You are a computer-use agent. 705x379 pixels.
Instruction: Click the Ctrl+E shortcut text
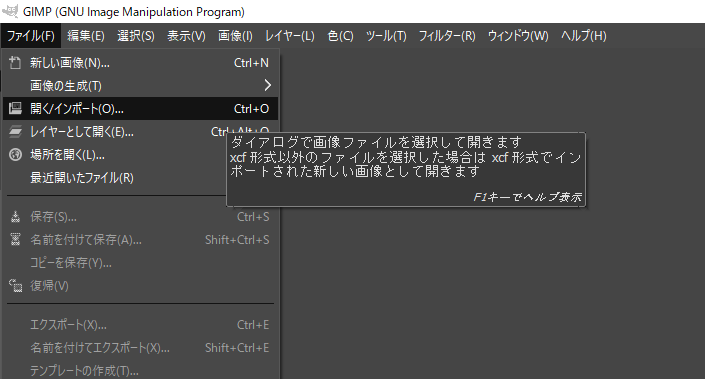tap(253, 325)
